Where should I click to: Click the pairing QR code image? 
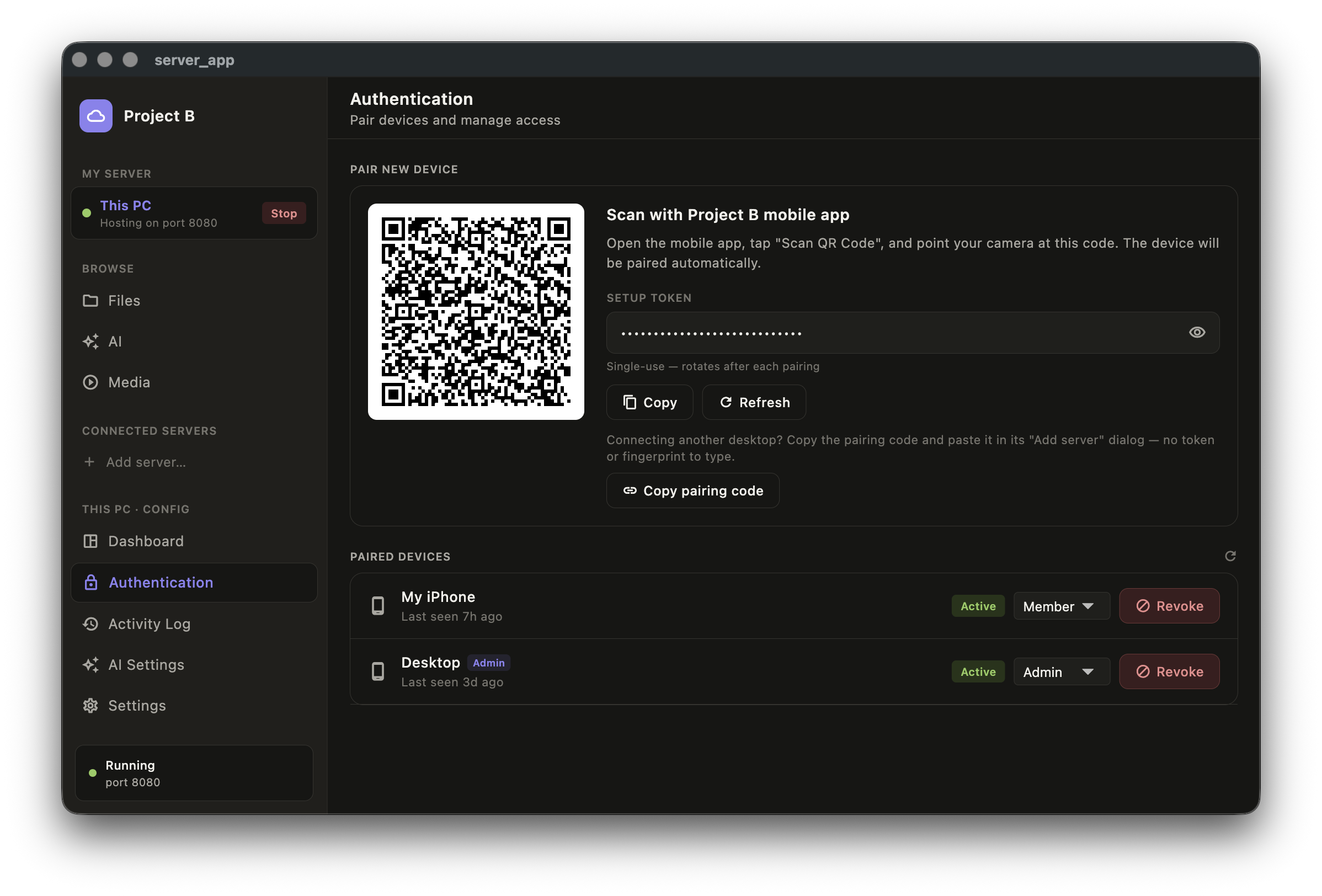click(x=476, y=312)
